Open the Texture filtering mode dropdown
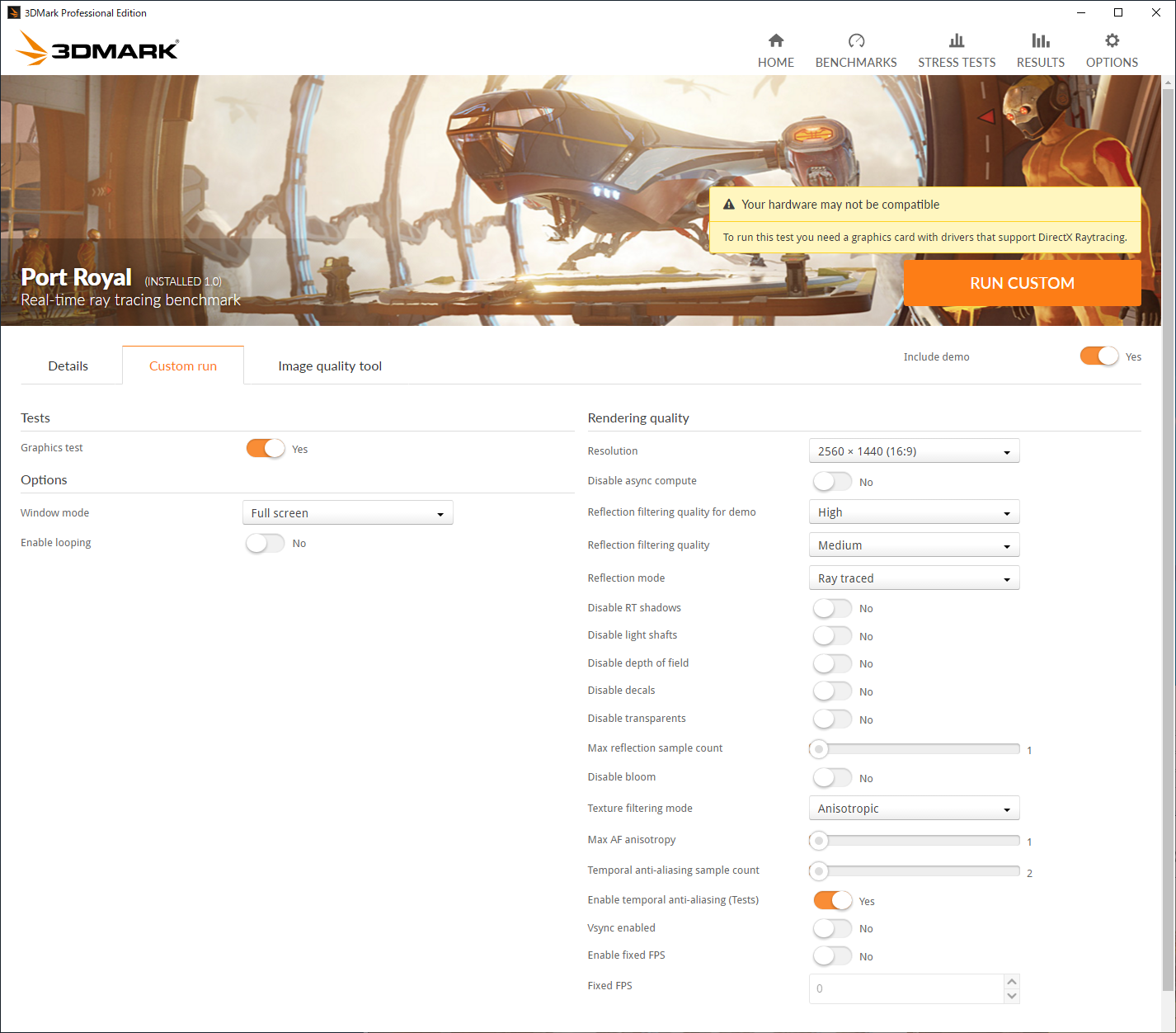Image resolution: width=1176 pixels, height=1033 pixels. (914, 808)
